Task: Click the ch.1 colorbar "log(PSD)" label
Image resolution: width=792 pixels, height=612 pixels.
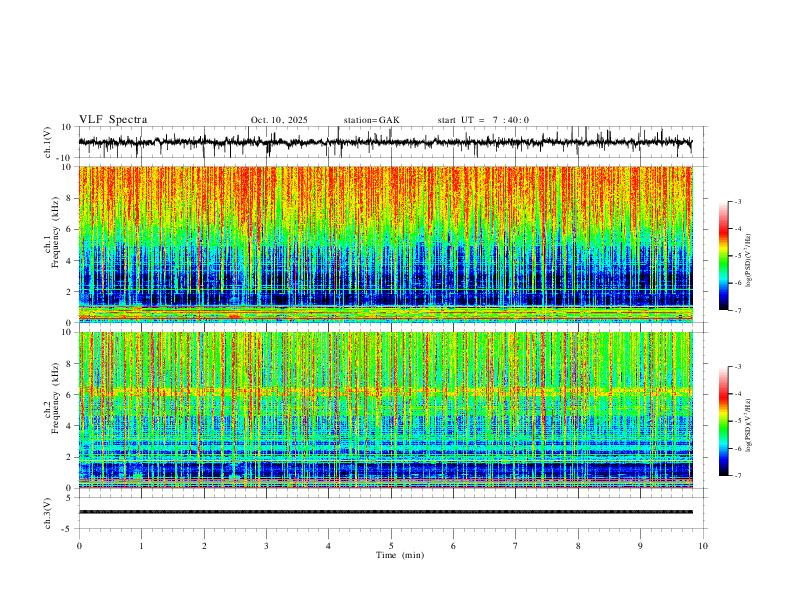Action: click(x=749, y=261)
